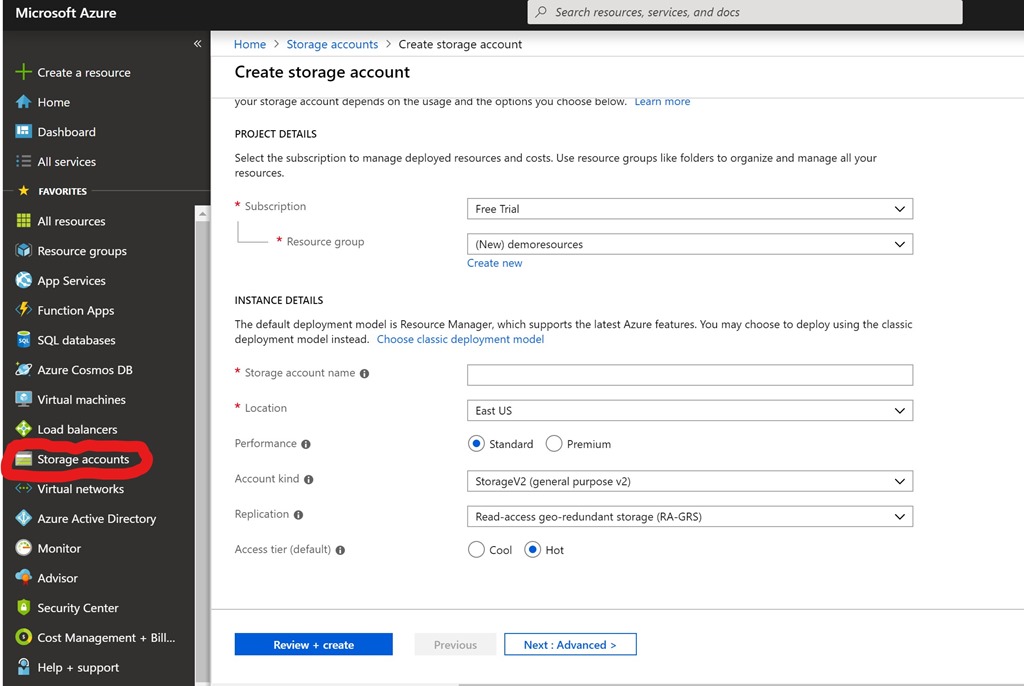This screenshot has width=1024, height=686.
Task: Choose the Hot access tier
Action: click(532, 549)
